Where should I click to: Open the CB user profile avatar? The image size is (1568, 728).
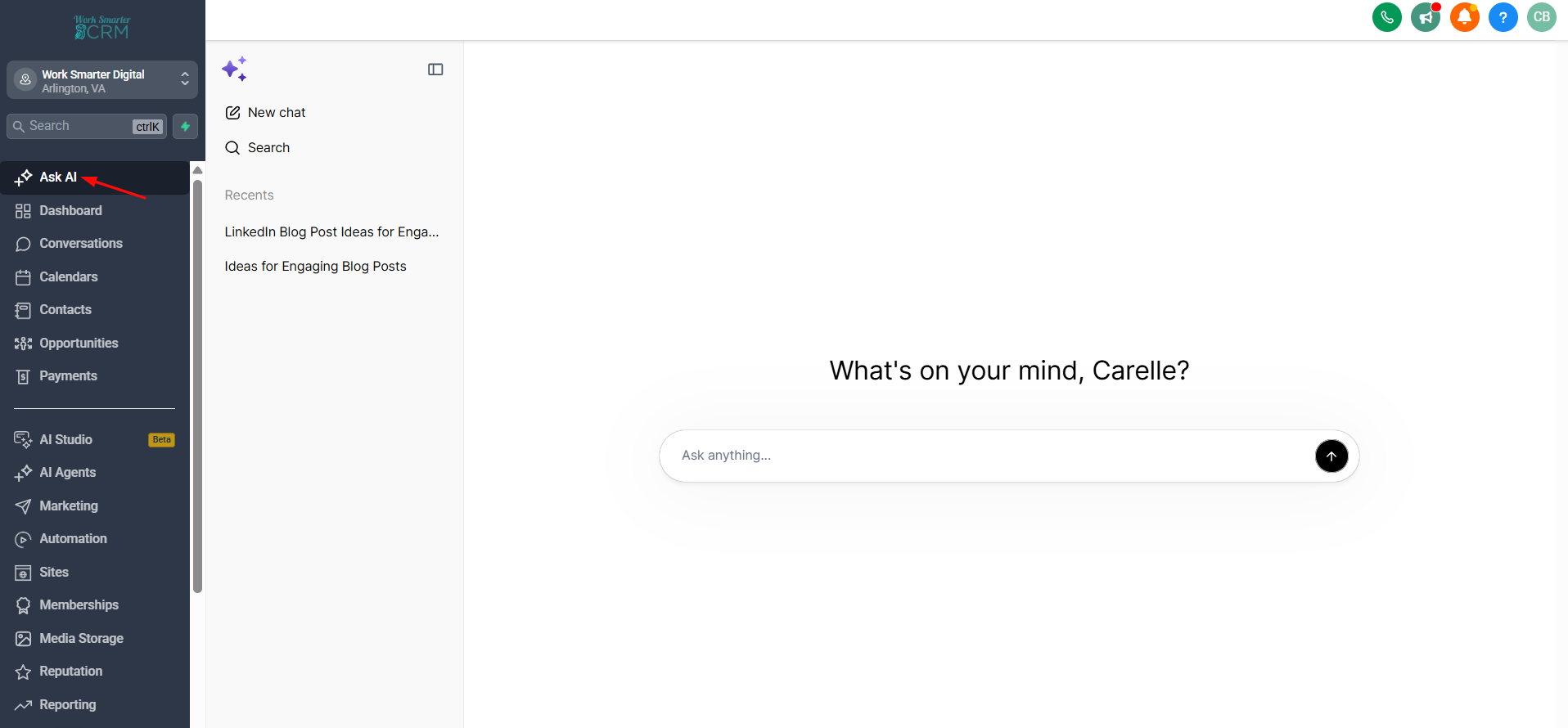(x=1542, y=17)
